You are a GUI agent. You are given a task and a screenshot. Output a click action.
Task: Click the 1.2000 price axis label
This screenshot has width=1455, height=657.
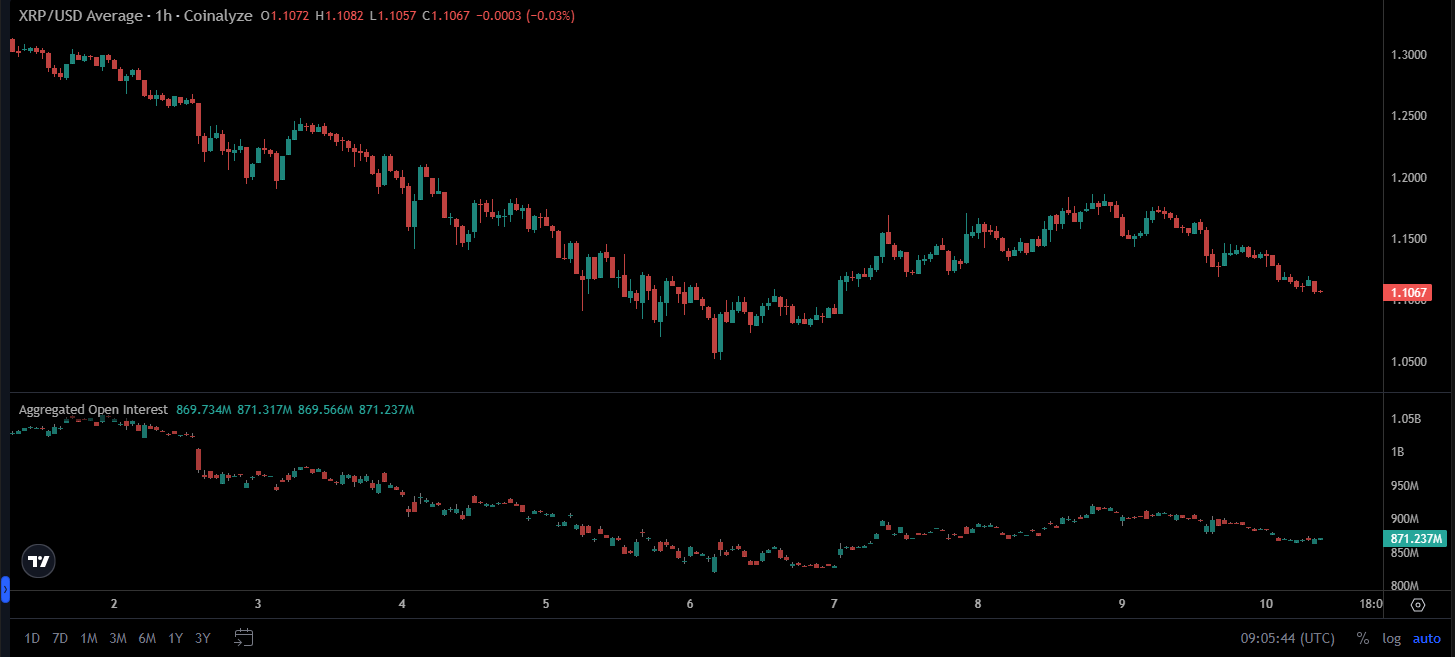(x=1408, y=178)
